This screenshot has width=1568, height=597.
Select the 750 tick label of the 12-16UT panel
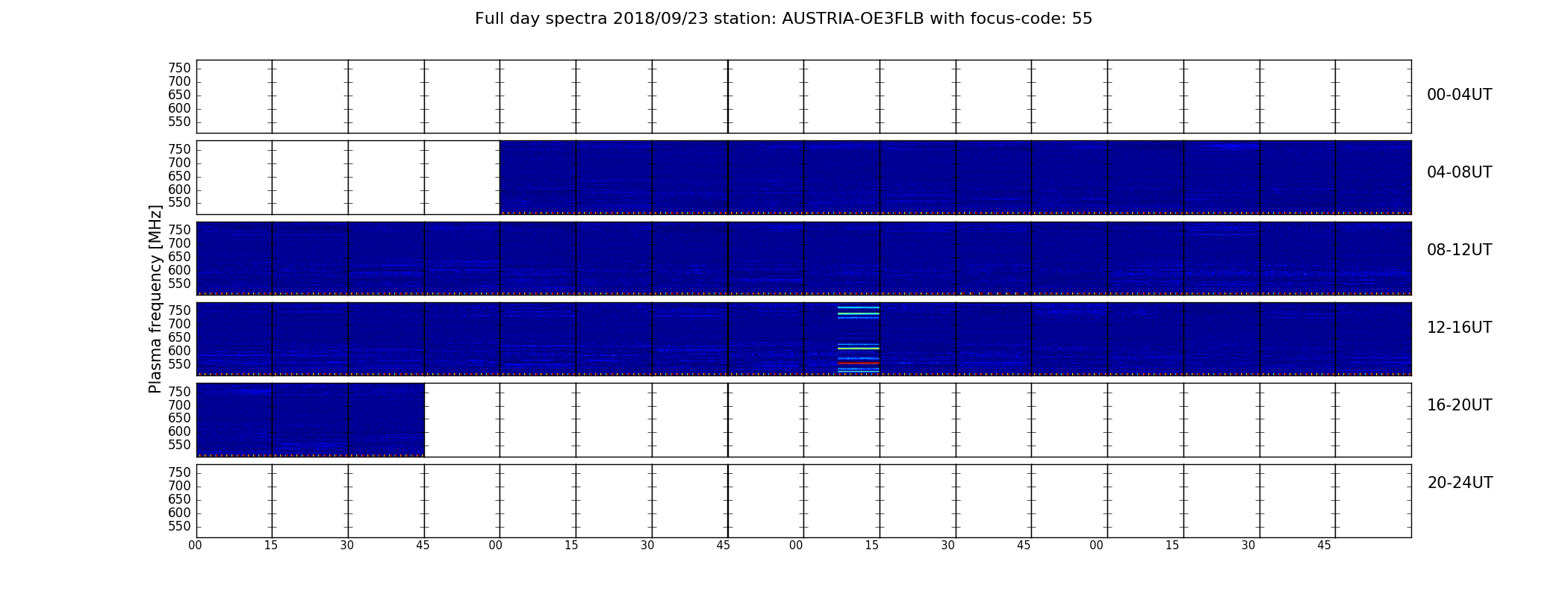179,310
